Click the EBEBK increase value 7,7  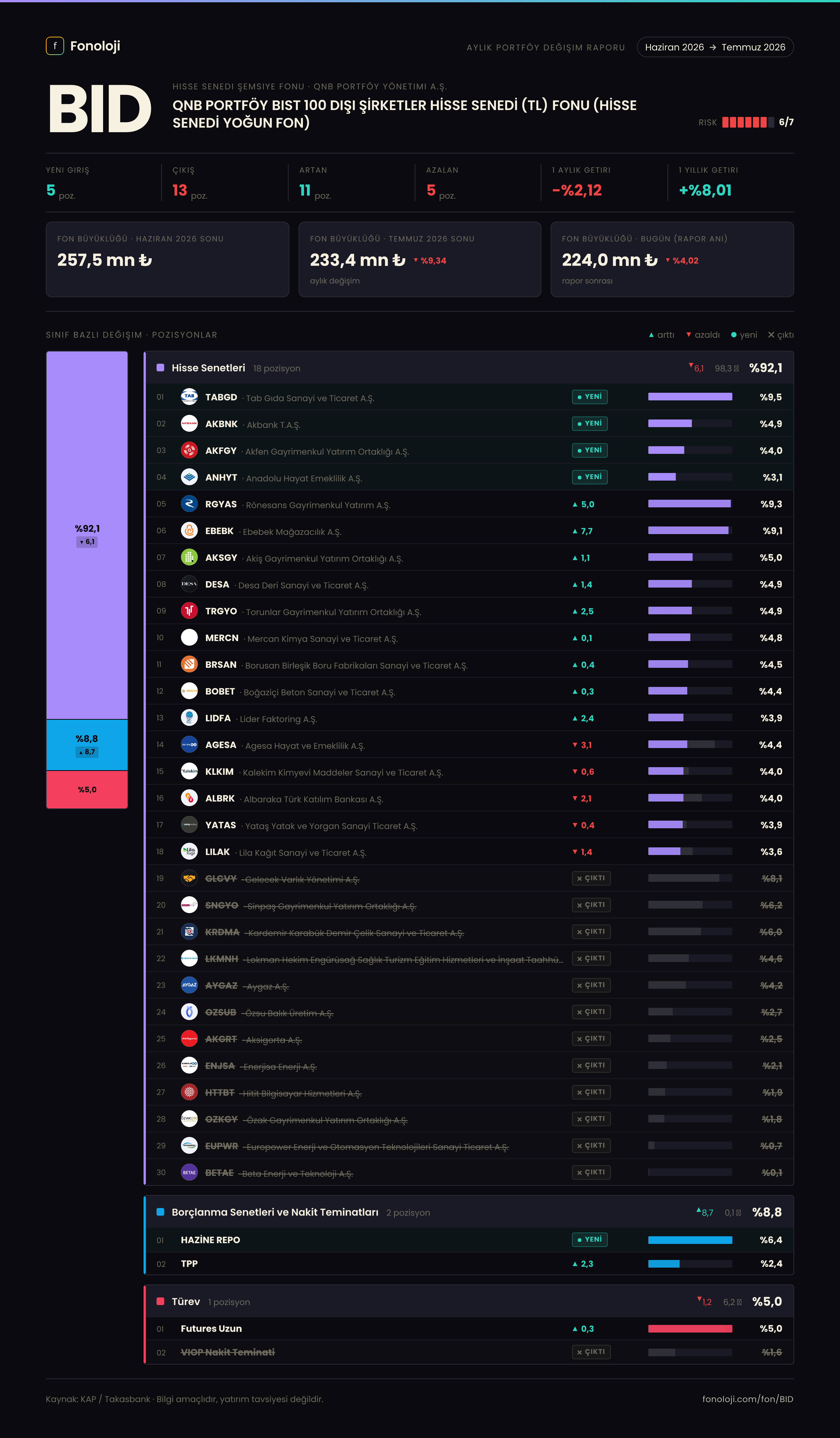583,531
